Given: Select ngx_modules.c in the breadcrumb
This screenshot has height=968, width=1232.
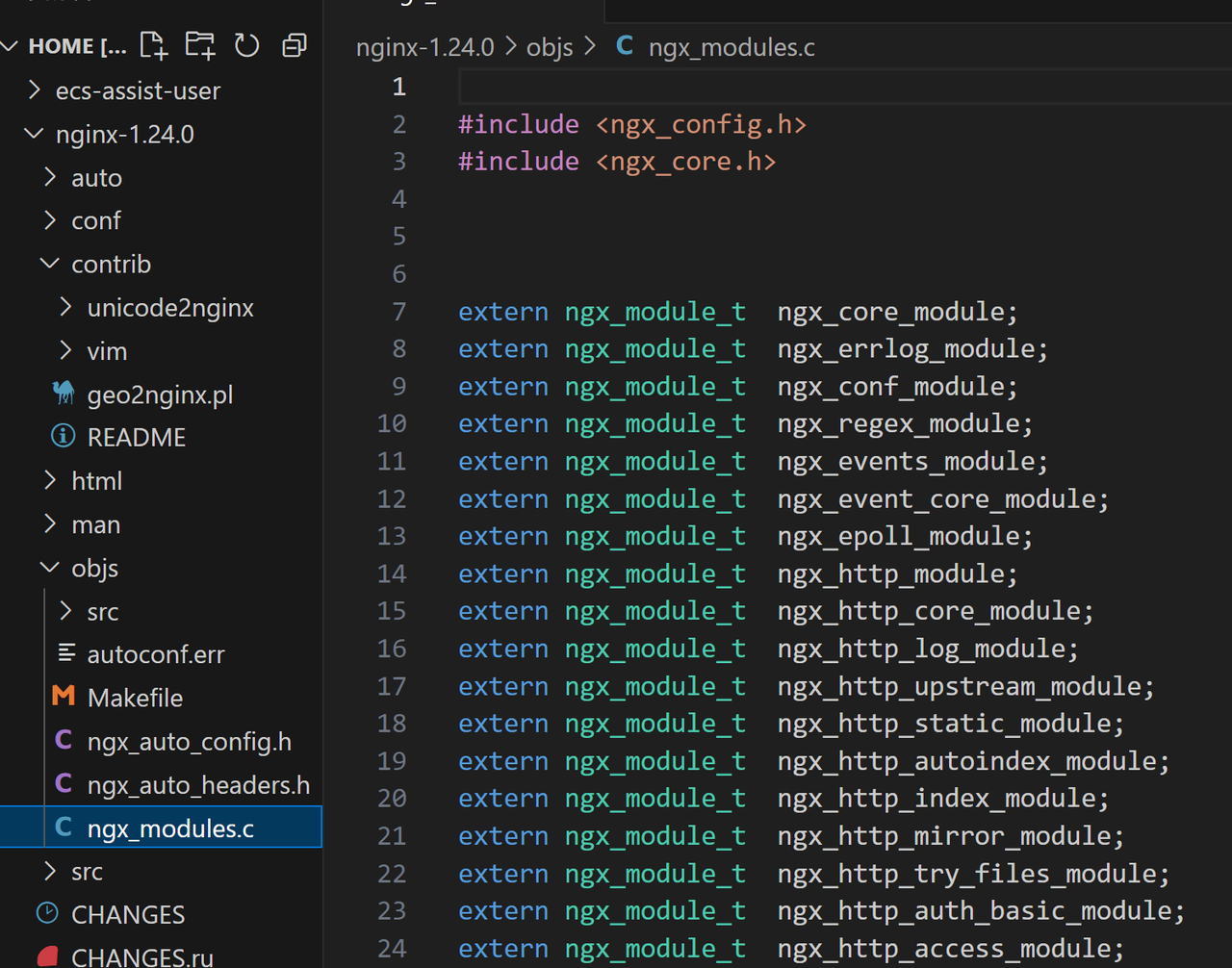Looking at the screenshot, I should 731,47.
